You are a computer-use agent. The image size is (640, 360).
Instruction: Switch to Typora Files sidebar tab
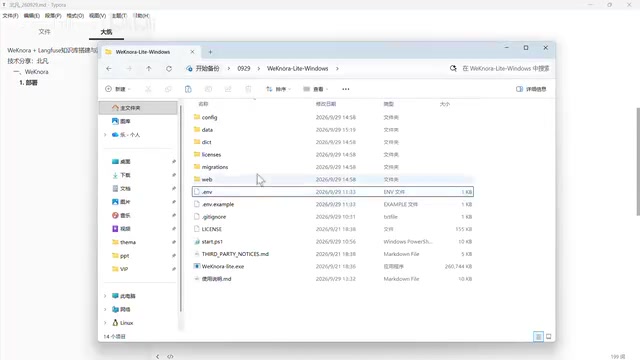pos(44,31)
